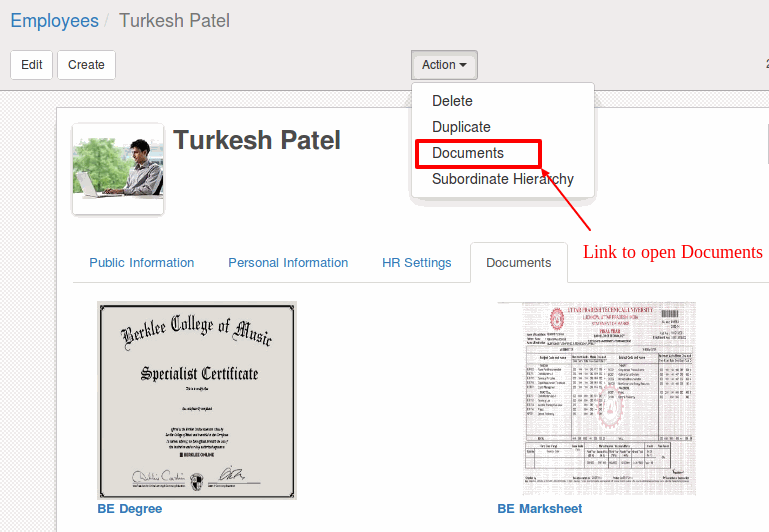Select the Documents tab
This screenshot has width=769, height=532.
pos(518,263)
